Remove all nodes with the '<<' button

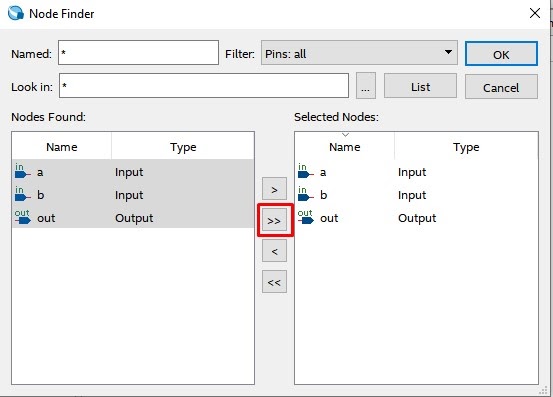click(x=274, y=281)
